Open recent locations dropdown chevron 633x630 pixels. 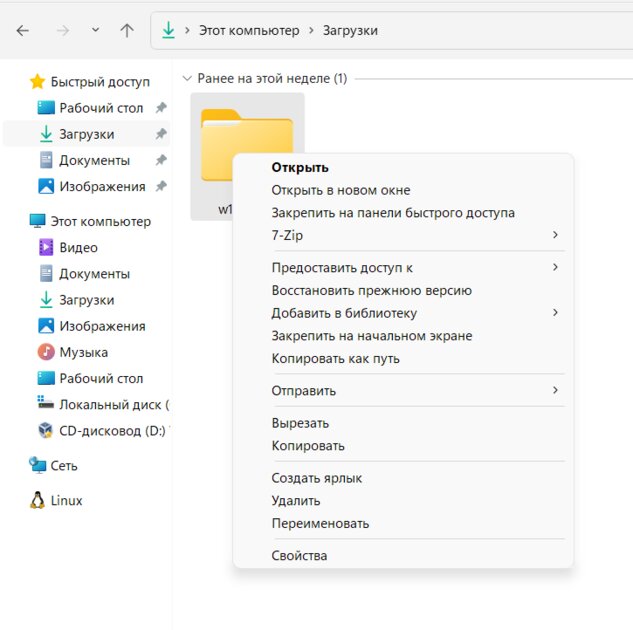click(95, 30)
